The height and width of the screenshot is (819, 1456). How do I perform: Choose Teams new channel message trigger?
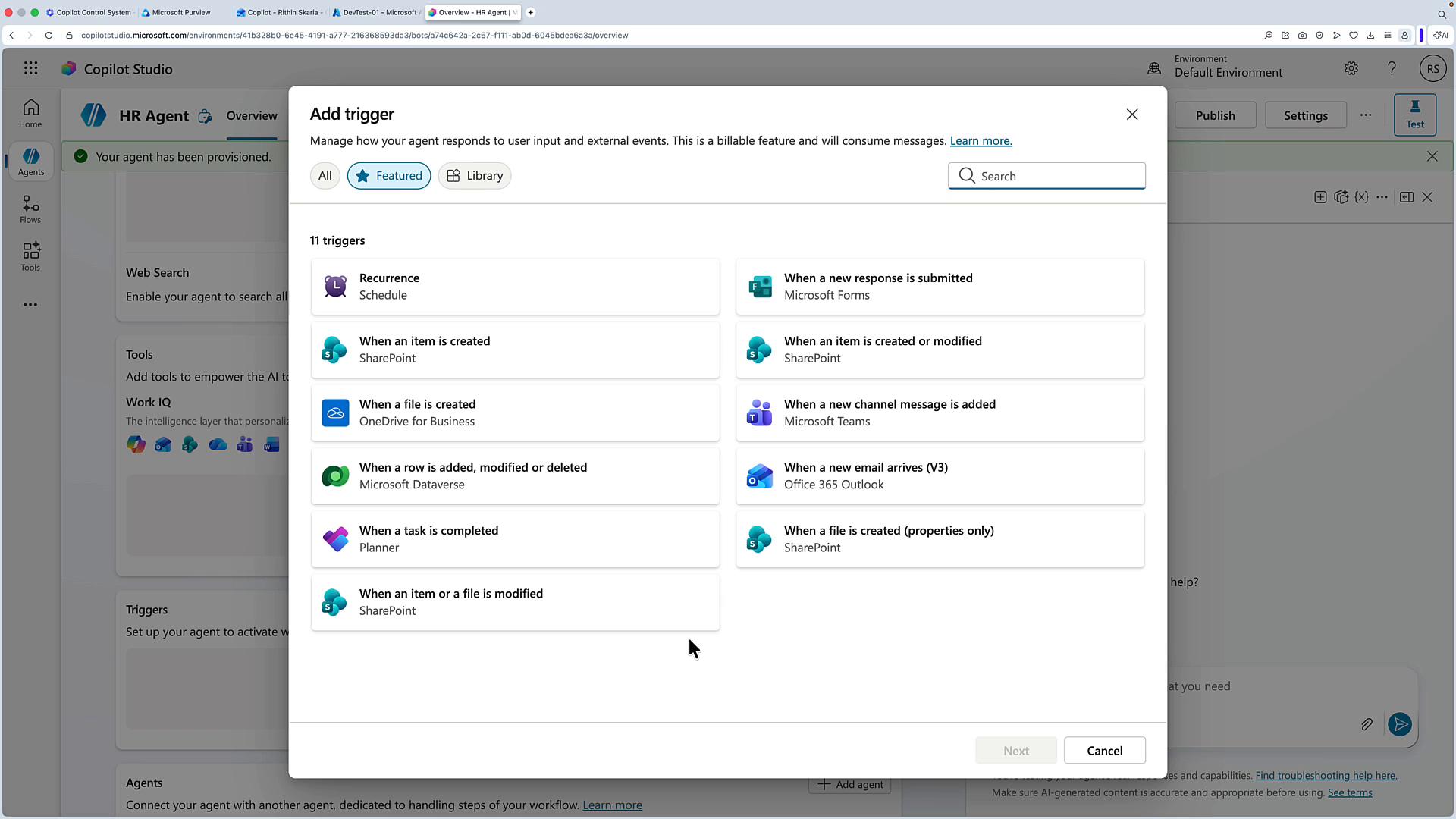[x=940, y=413]
